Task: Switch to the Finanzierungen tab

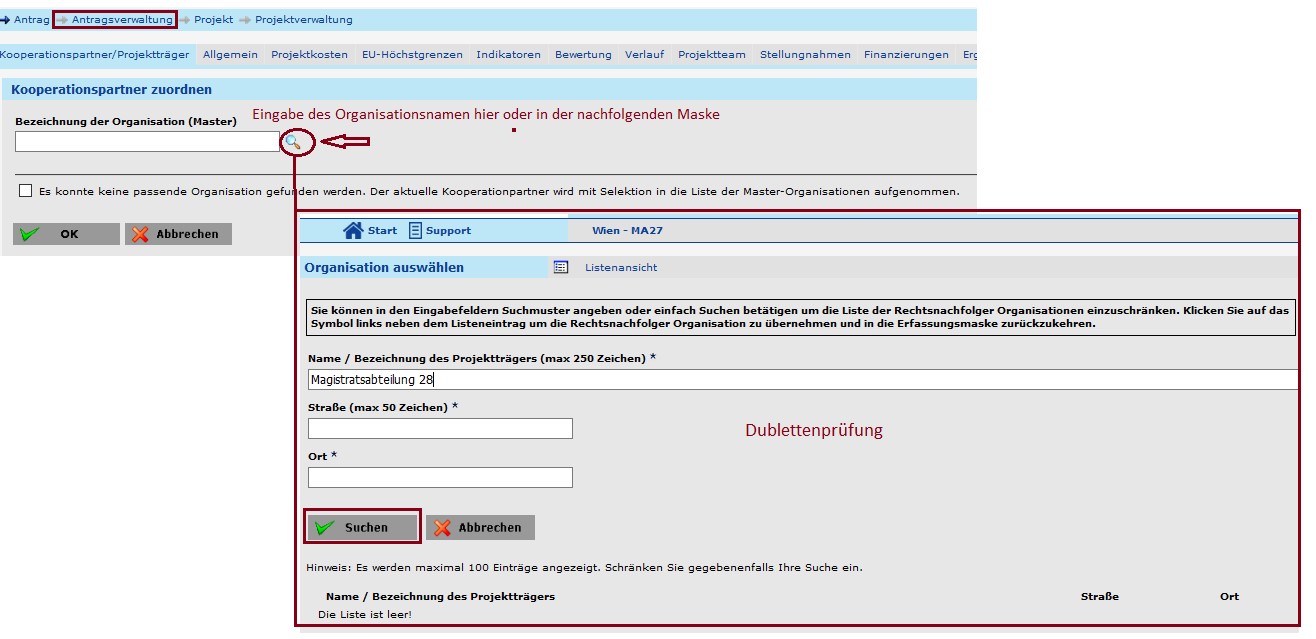Action: [906, 55]
